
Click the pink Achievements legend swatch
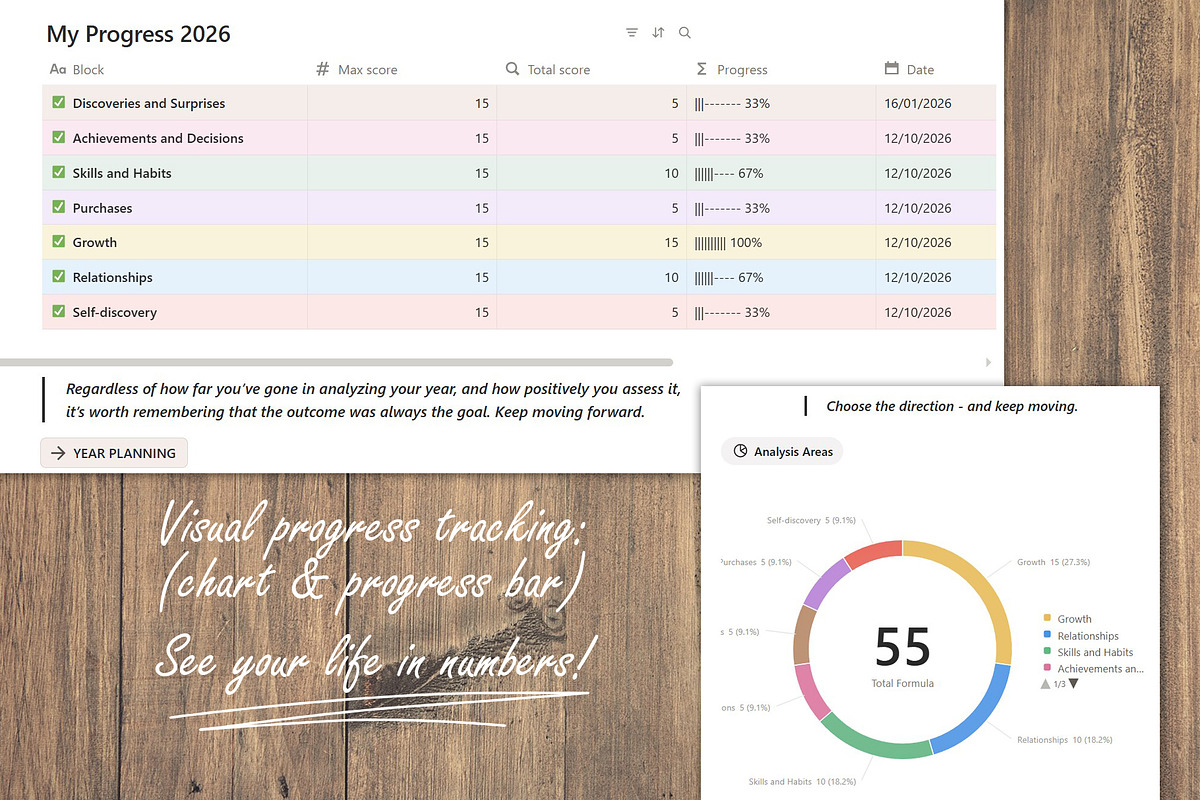point(1047,668)
